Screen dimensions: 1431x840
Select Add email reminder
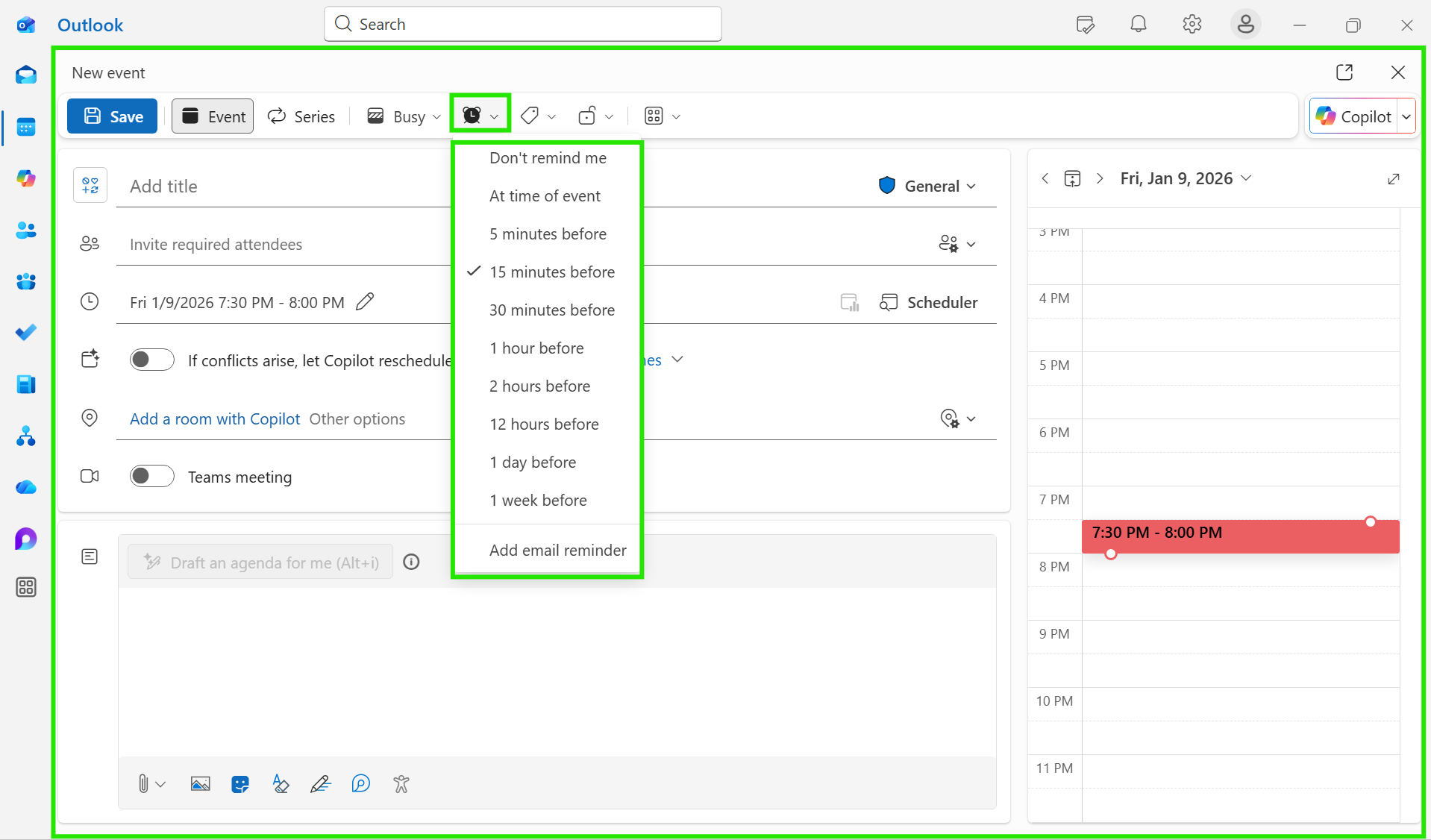[x=547, y=550]
